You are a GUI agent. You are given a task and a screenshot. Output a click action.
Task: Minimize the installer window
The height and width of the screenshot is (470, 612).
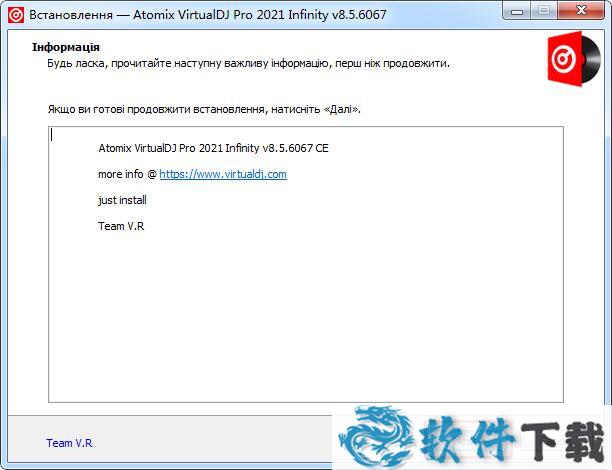tap(515, 11)
